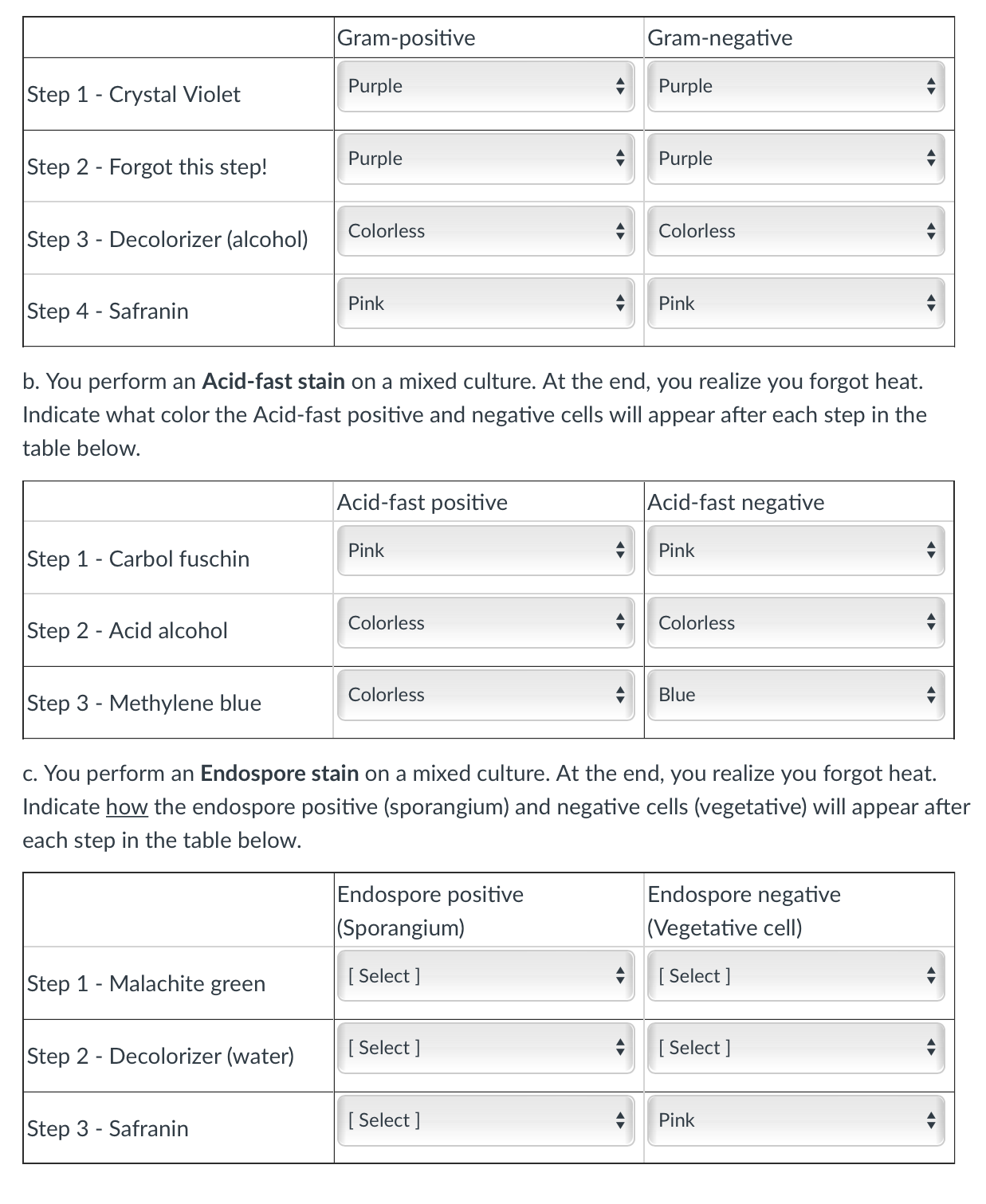Open Gram-positive Decolorizer alcohol dropdown

[x=485, y=231]
